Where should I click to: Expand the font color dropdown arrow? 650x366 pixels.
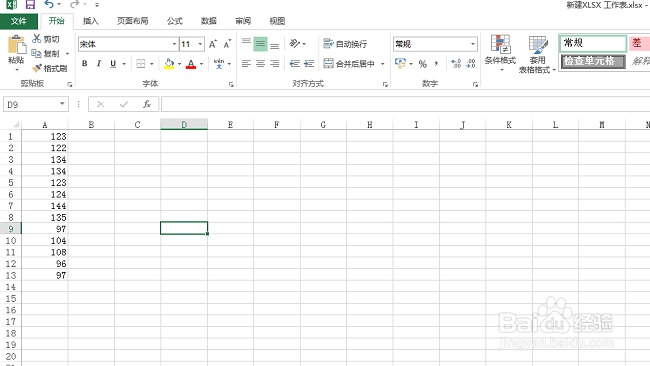point(201,64)
